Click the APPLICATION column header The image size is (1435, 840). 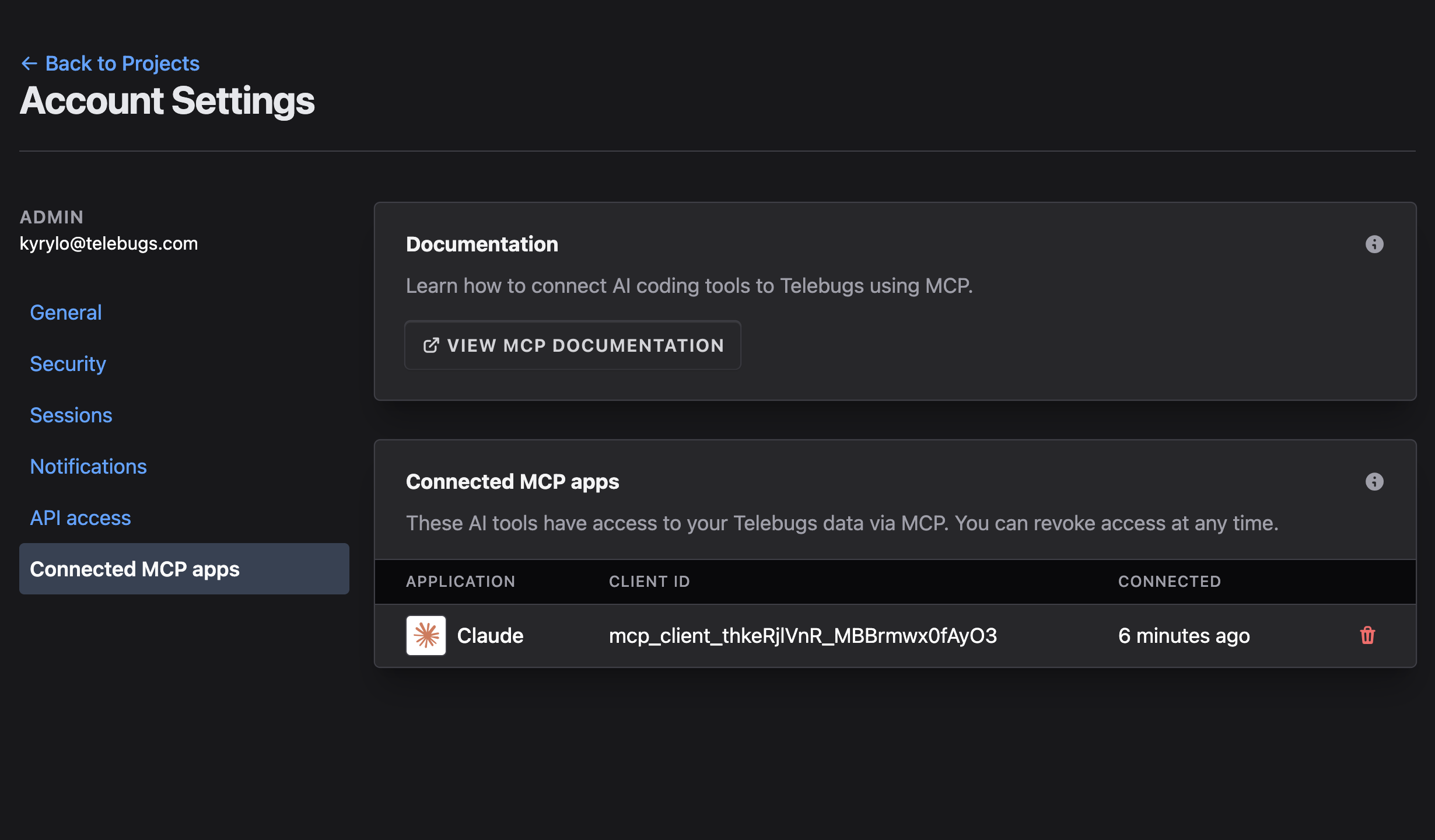coord(460,582)
